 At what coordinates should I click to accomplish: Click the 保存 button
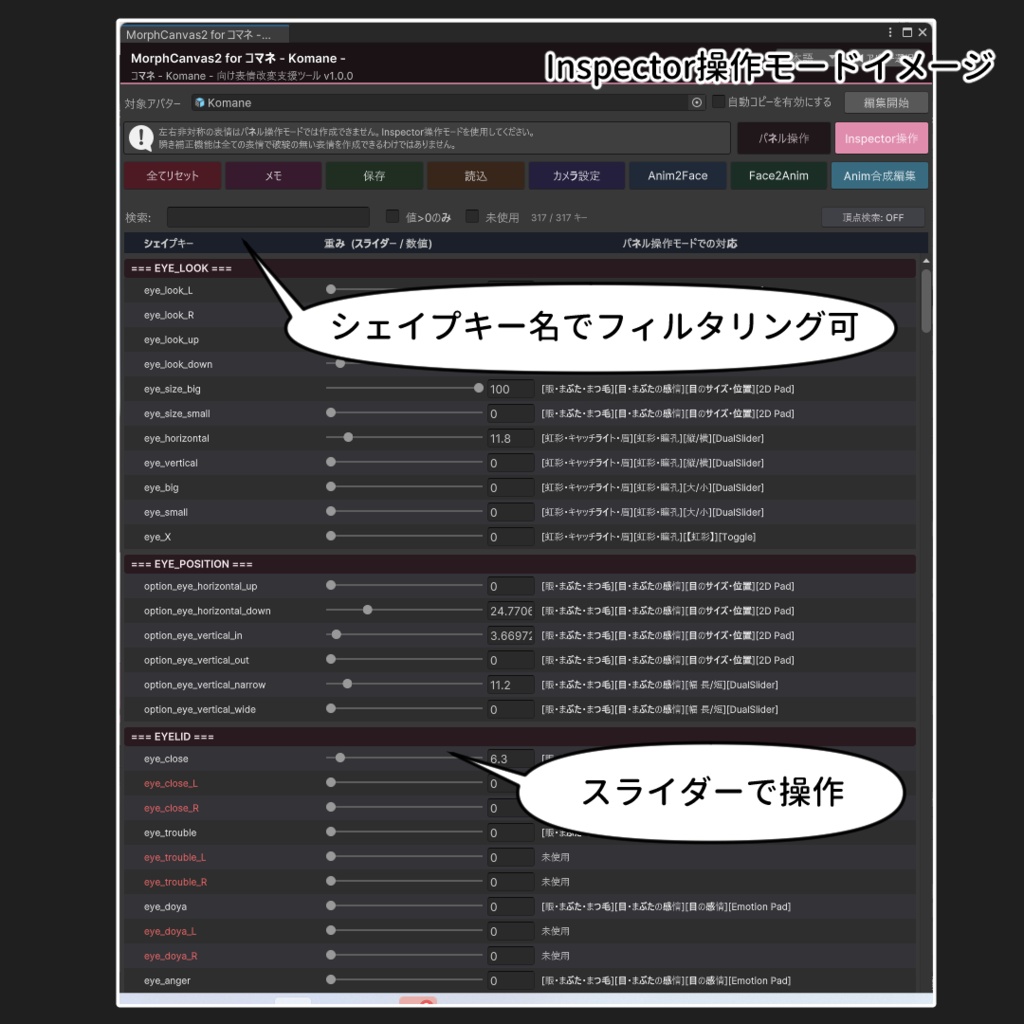374,176
